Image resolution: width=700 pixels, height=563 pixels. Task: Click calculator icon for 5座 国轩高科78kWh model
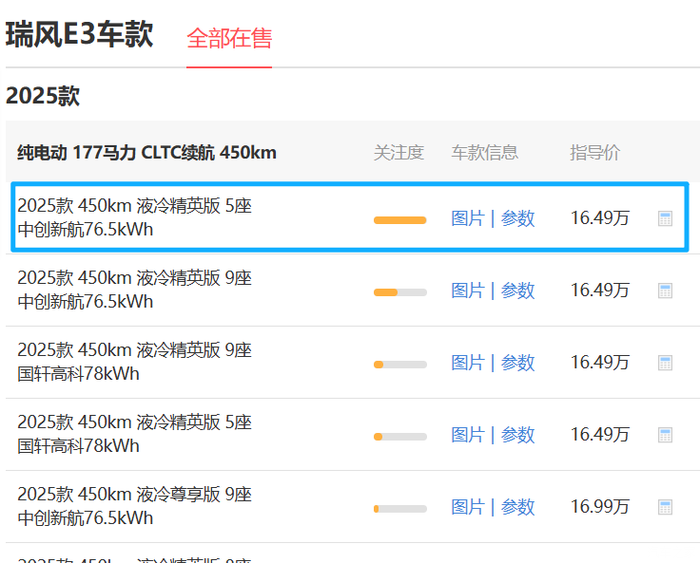(665, 435)
